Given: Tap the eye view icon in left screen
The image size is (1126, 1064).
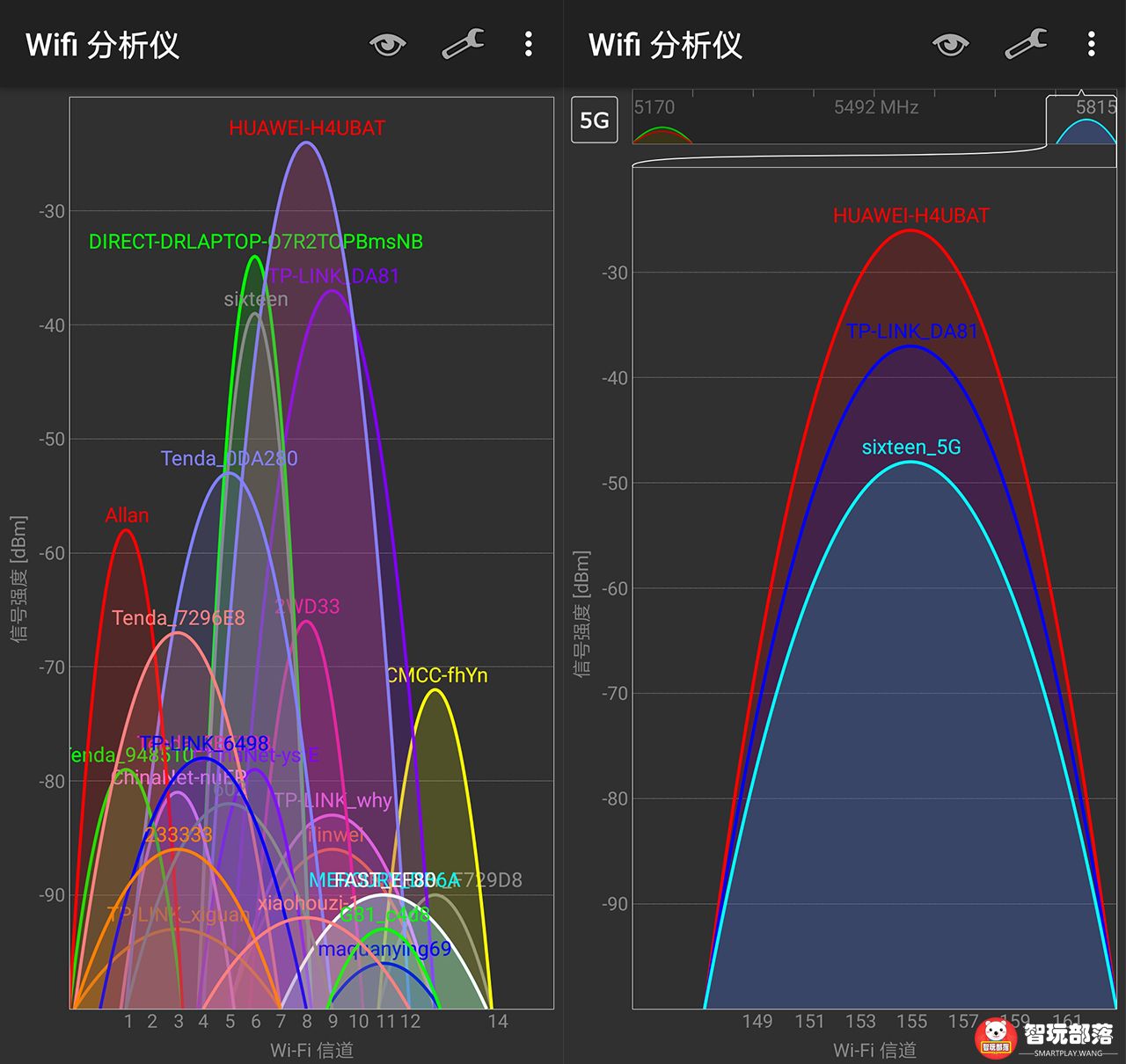Looking at the screenshot, I should coord(388,44).
